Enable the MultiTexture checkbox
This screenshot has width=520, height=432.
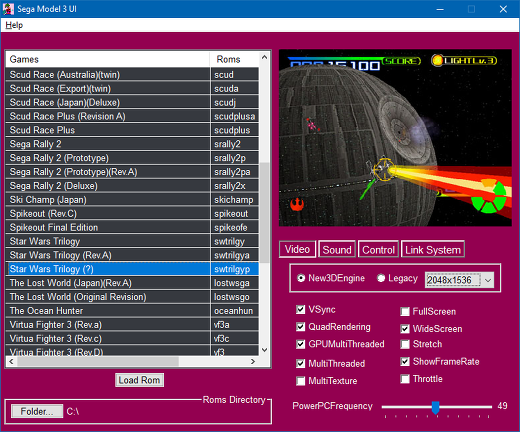(300, 381)
